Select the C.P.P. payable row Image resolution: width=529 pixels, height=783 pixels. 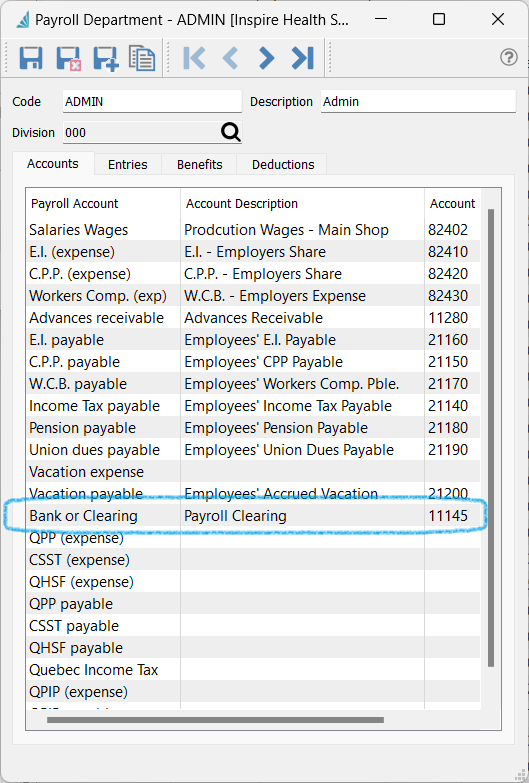pyautogui.click(x=253, y=362)
